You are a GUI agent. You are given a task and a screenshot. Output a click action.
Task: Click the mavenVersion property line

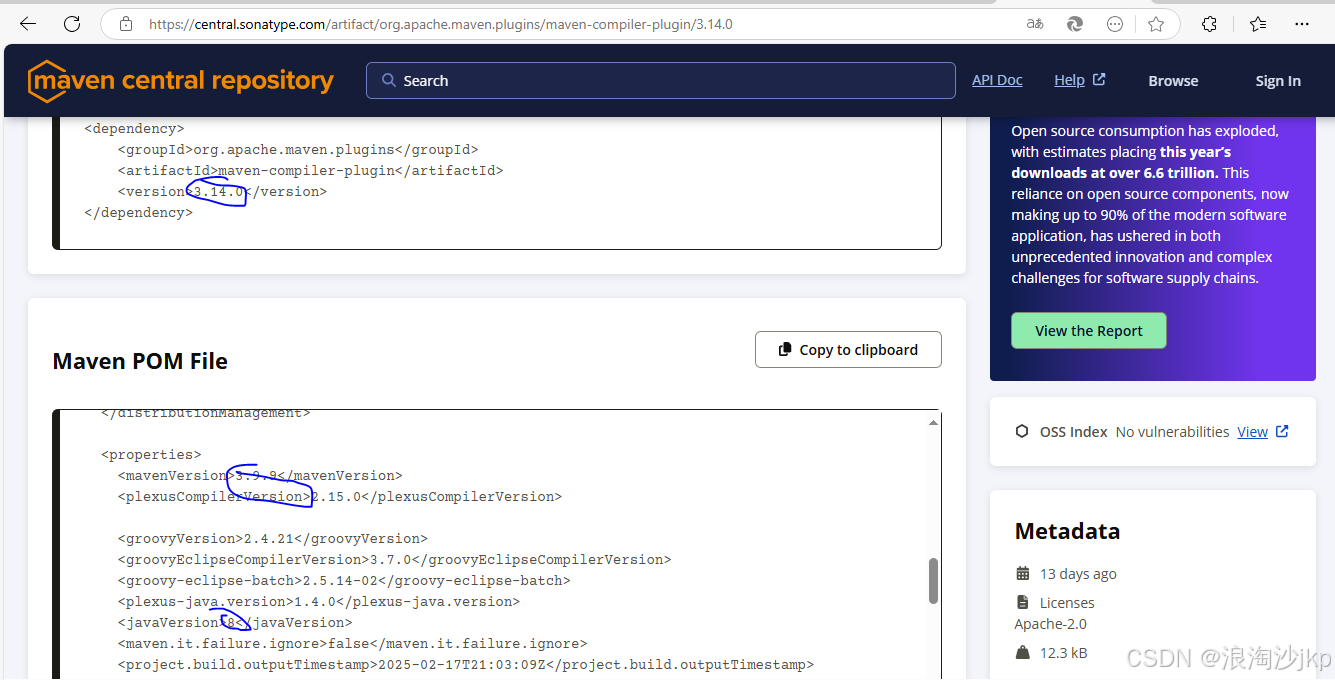(x=260, y=476)
